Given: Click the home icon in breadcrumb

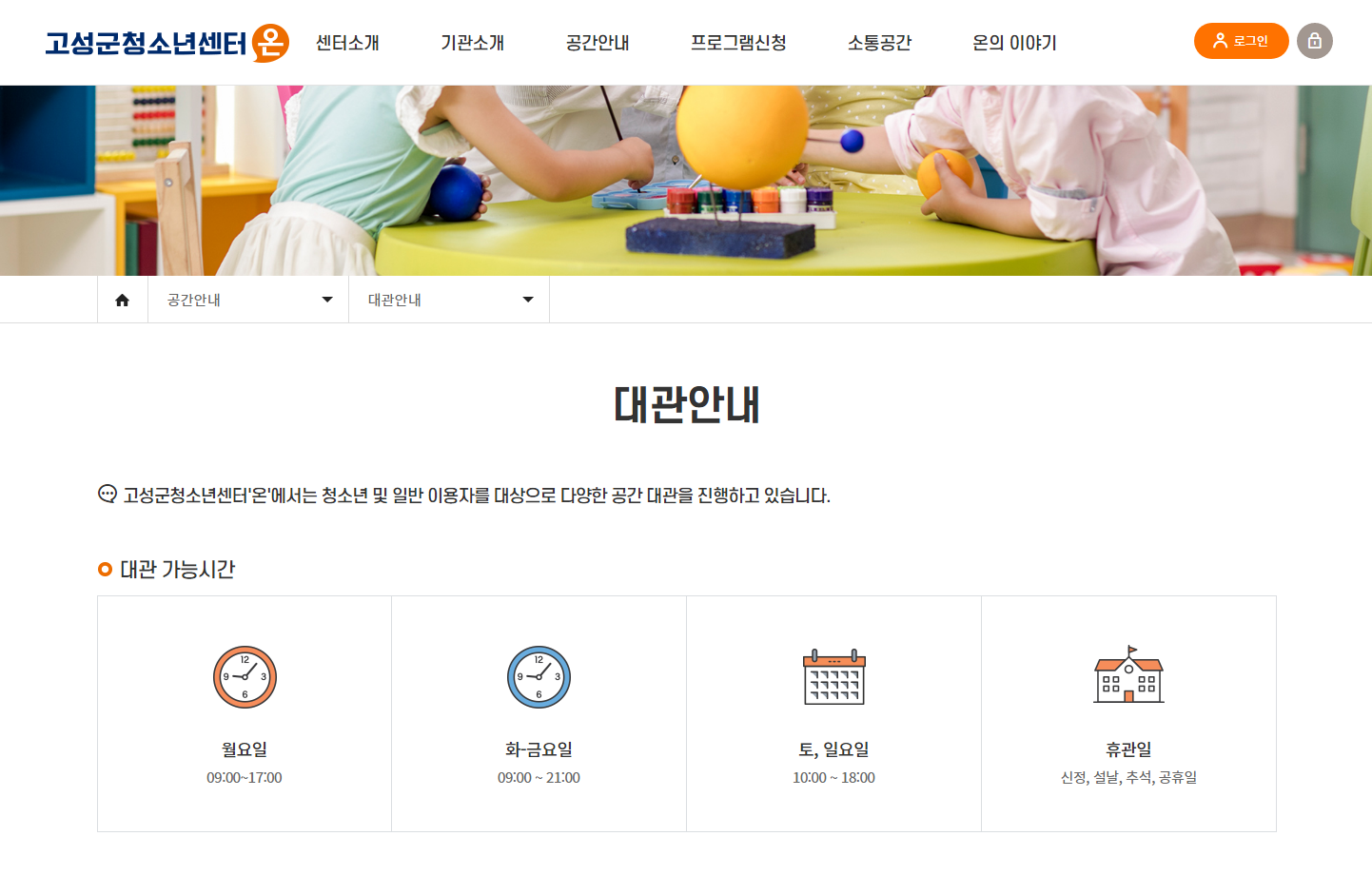Looking at the screenshot, I should [x=122, y=300].
